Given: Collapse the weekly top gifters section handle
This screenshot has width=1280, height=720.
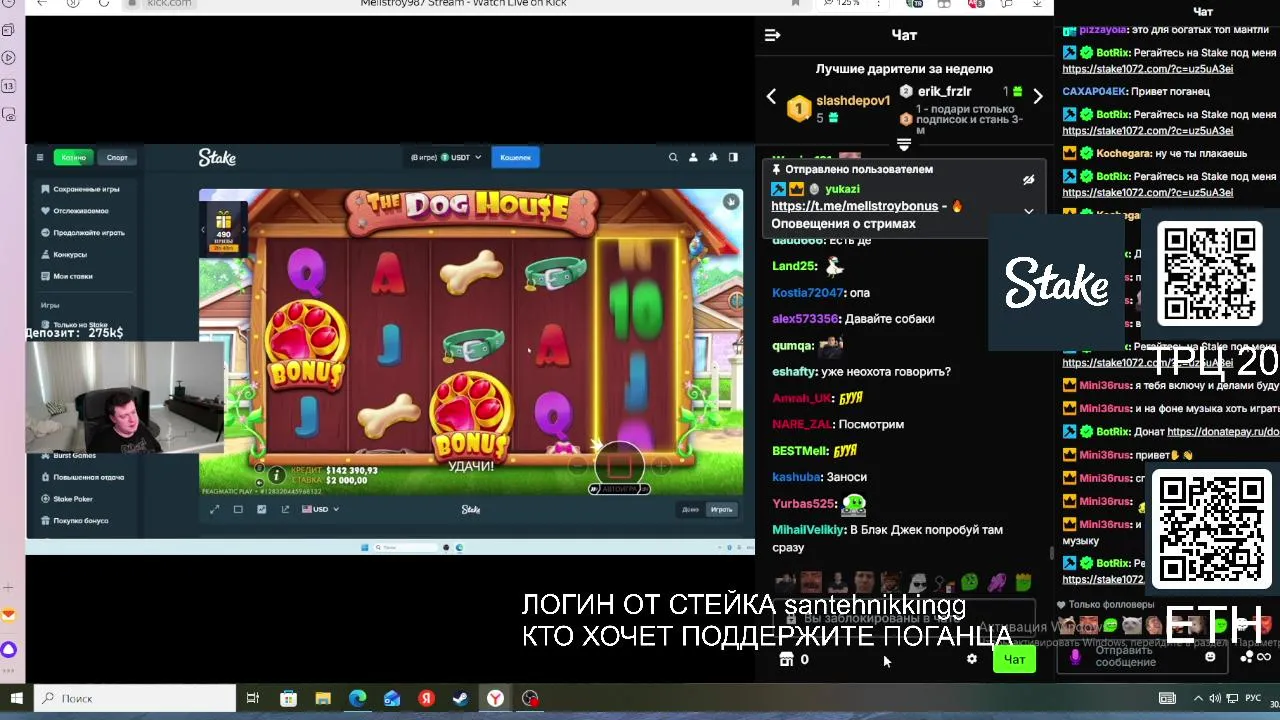Looking at the screenshot, I should tap(904, 145).
